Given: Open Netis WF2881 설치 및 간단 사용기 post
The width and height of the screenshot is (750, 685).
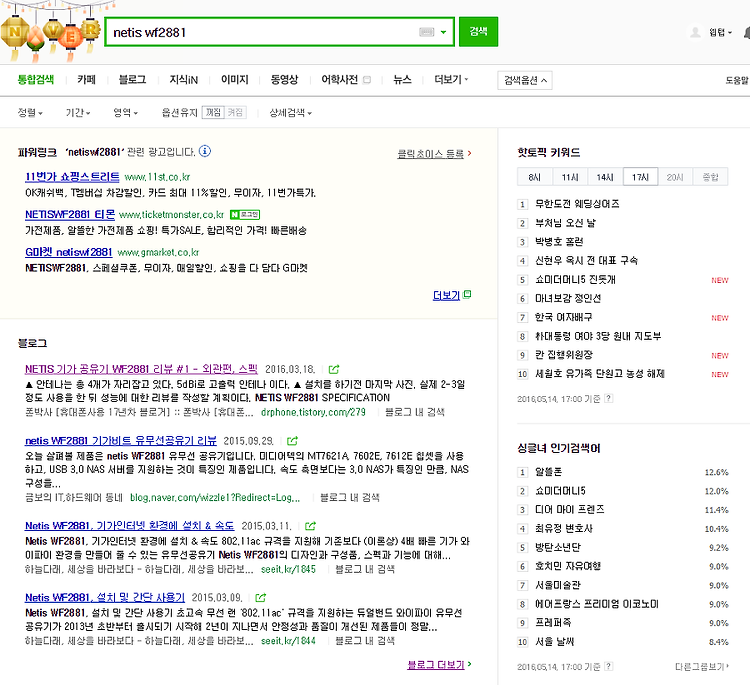Looking at the screenshot, I should tap(105, 597).
